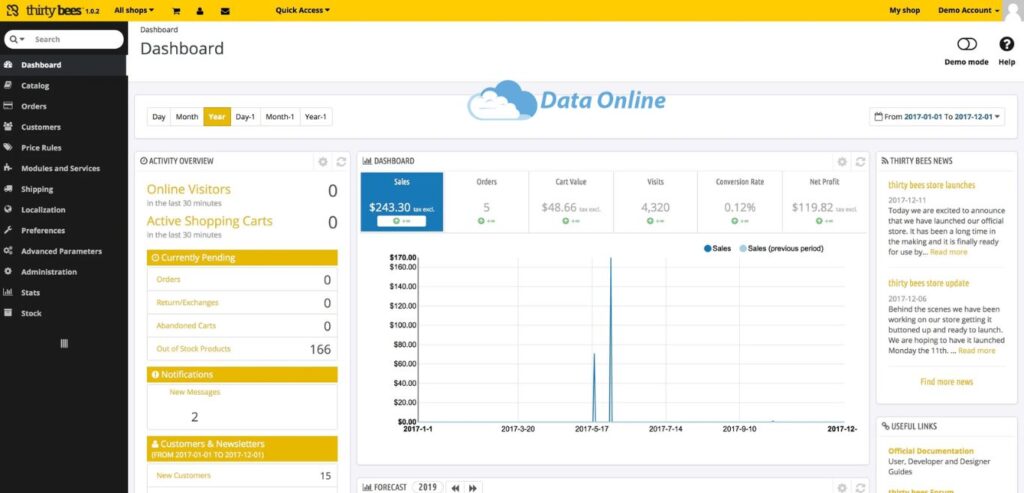Open Forecast panel settings gear

[842, 488]
